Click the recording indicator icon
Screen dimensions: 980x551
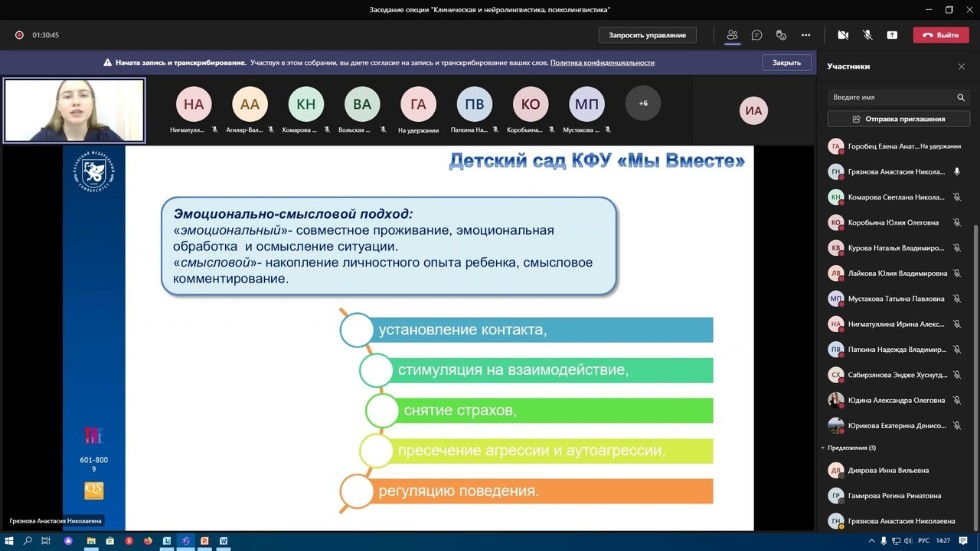(19, 35)
